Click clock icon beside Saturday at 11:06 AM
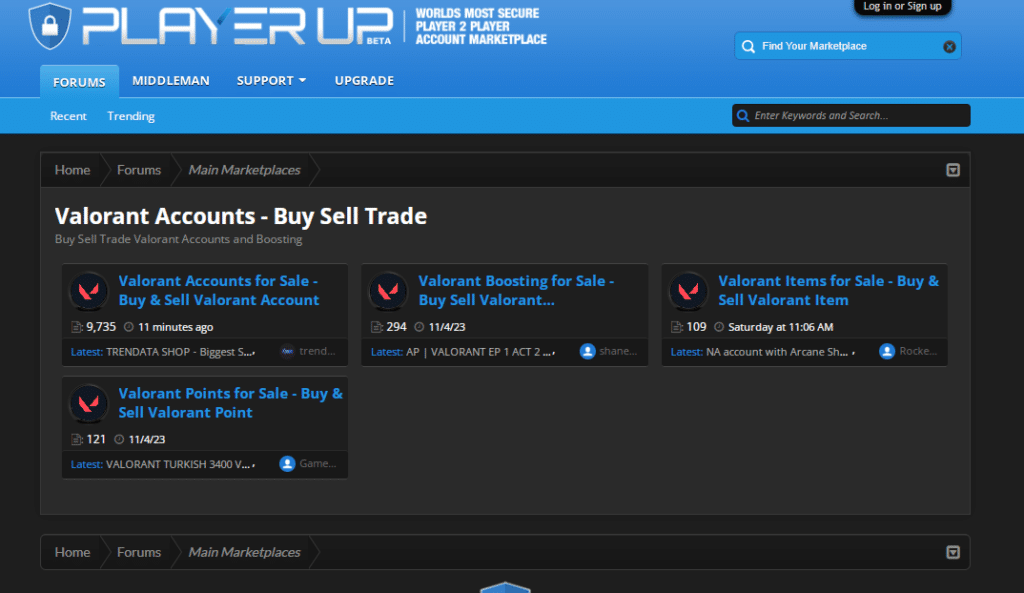 [x=718, y=327]
